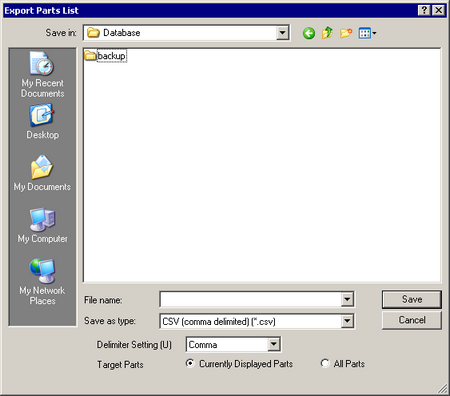Open My Recent Documents location

click(42, 74)
